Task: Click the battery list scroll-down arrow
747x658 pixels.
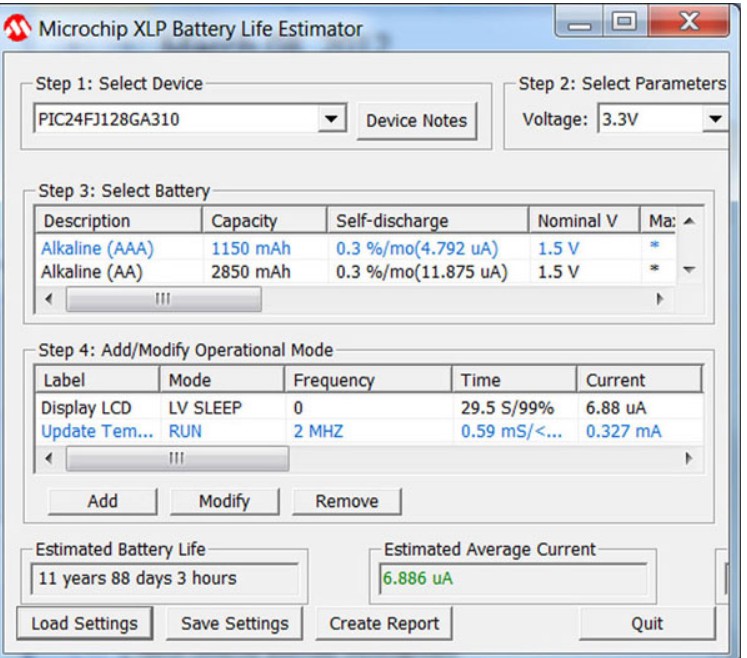Action: [x=689, y=270]
